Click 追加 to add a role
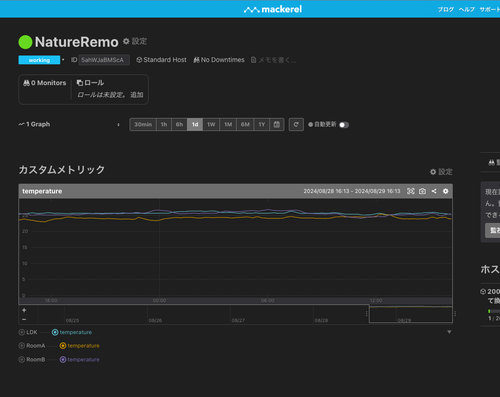The height and width of the screenshot is (397, 500). coord(137,95)
